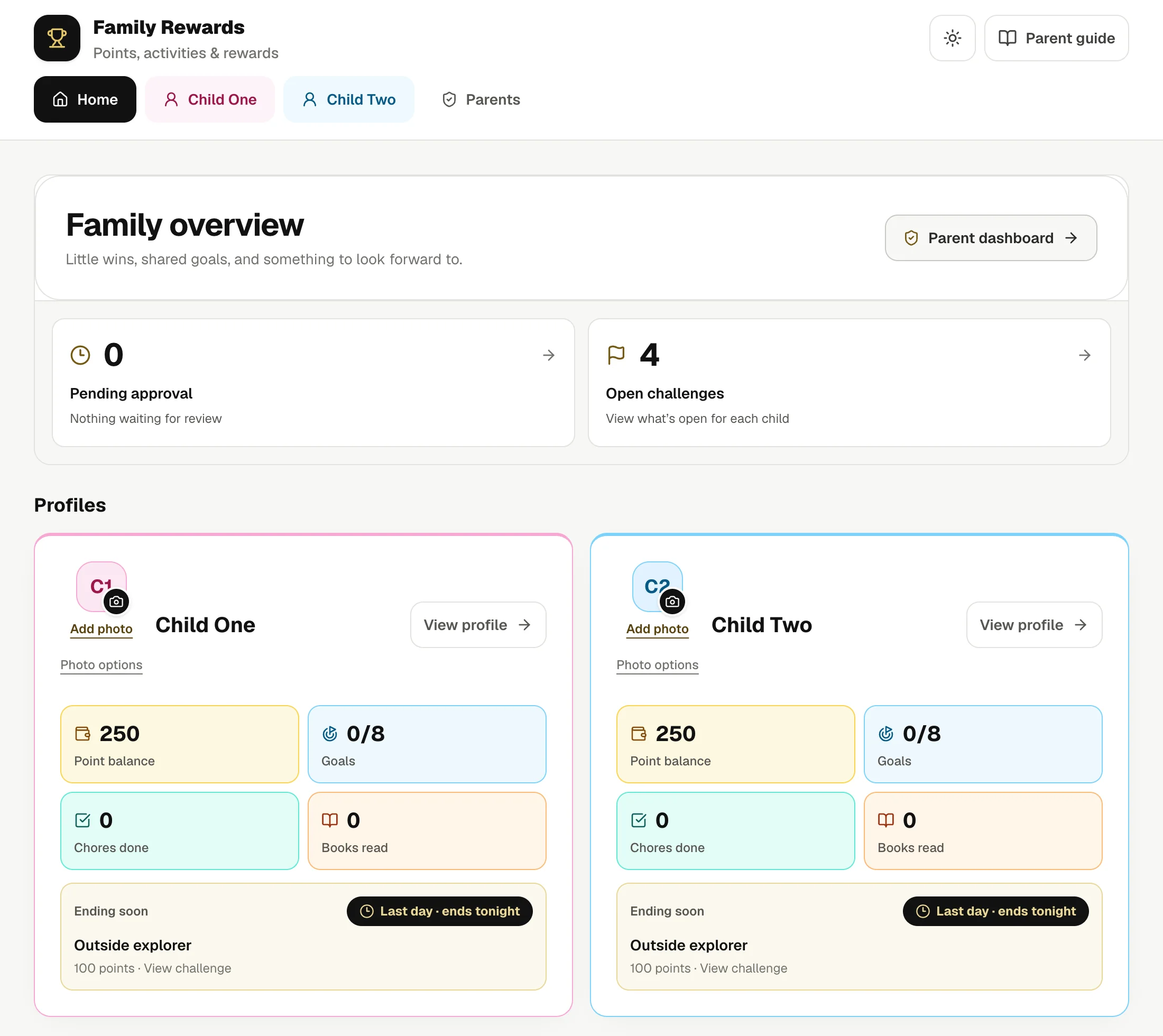Click the goals target icon for Child Two

(x=886, y=734)
